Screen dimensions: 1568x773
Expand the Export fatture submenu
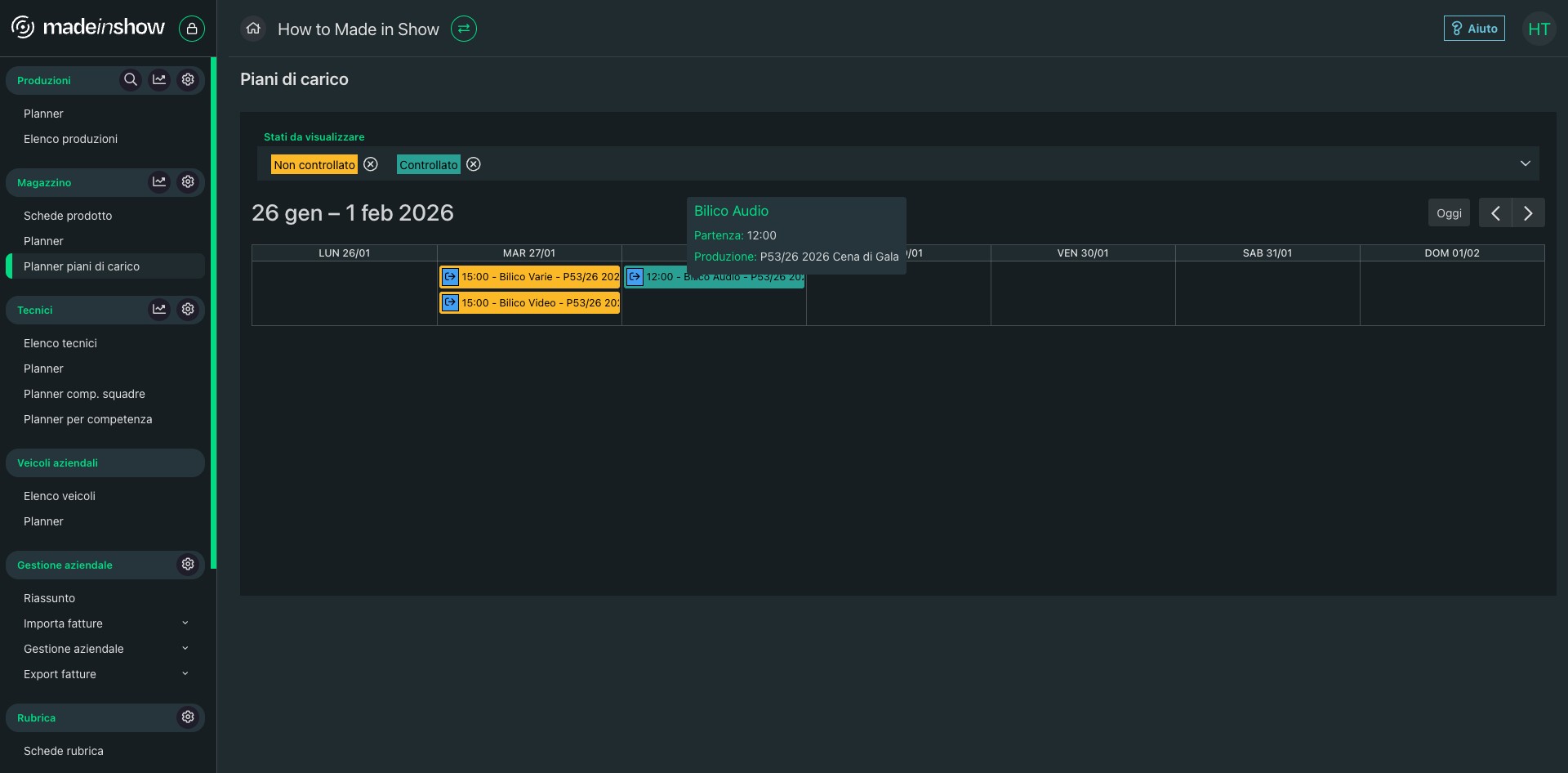point(185,674)
